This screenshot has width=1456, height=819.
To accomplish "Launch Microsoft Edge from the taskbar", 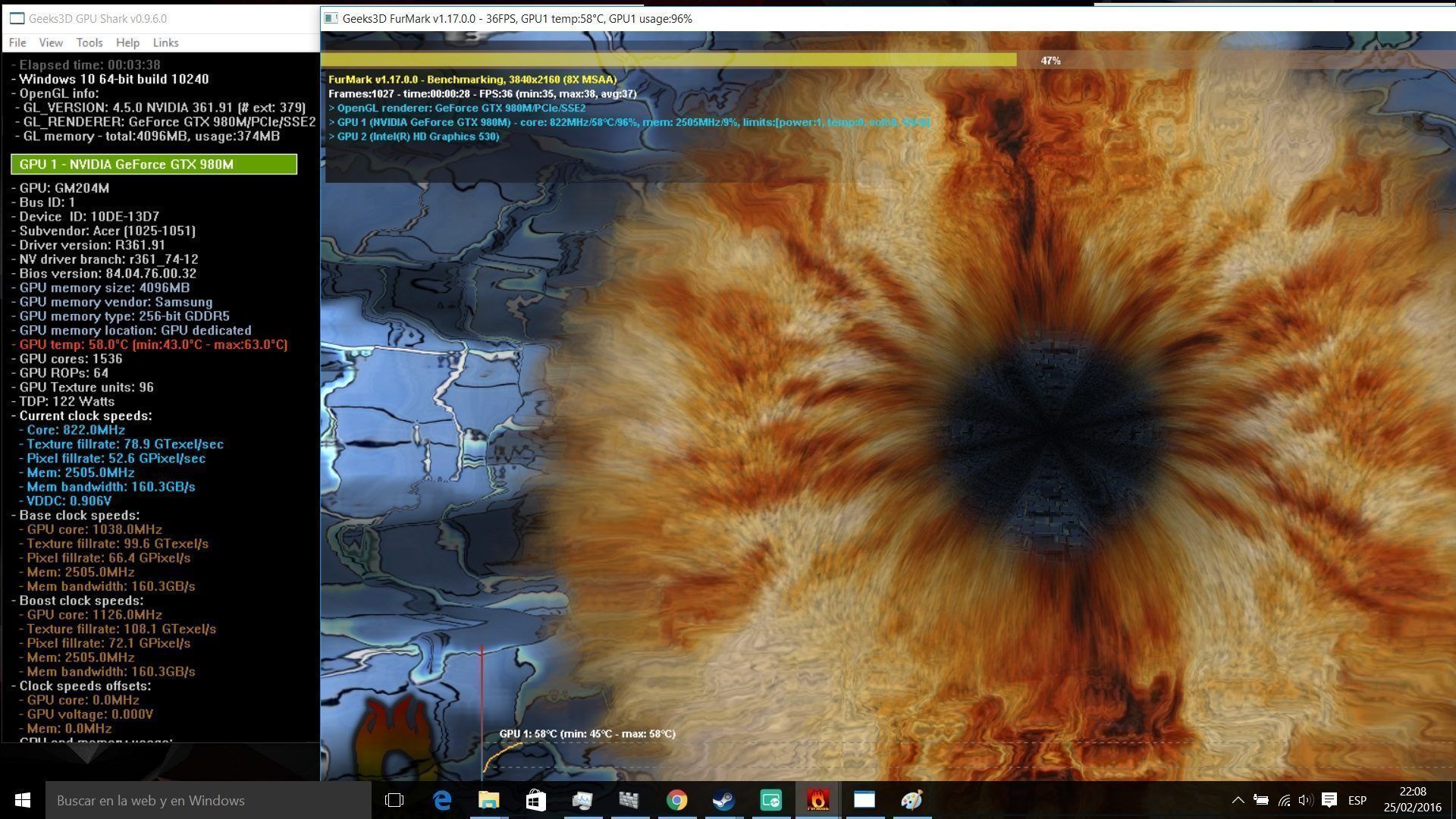I will click(x=442, y=800).
